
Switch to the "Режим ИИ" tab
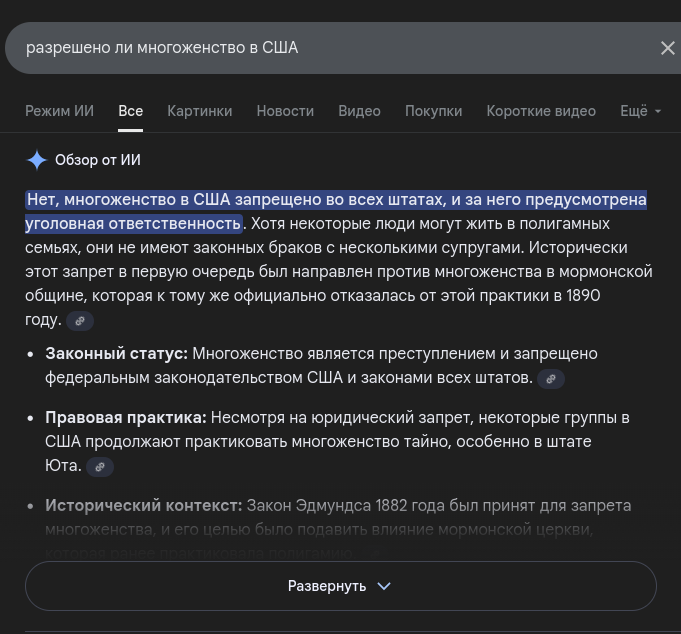pyautogui.click(x=59, y=111)
